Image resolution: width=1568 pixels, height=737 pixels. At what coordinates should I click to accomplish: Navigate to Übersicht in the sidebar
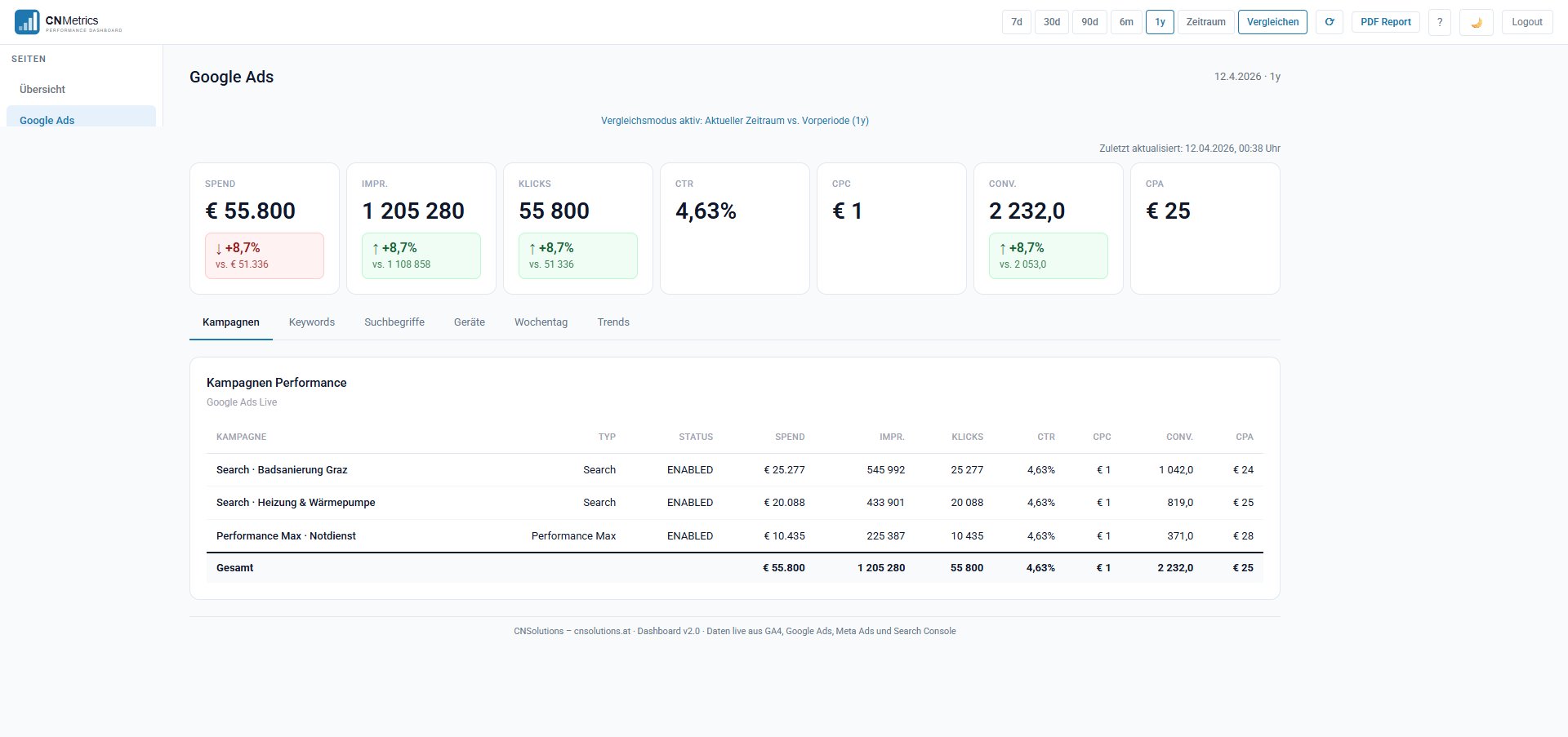42,89
